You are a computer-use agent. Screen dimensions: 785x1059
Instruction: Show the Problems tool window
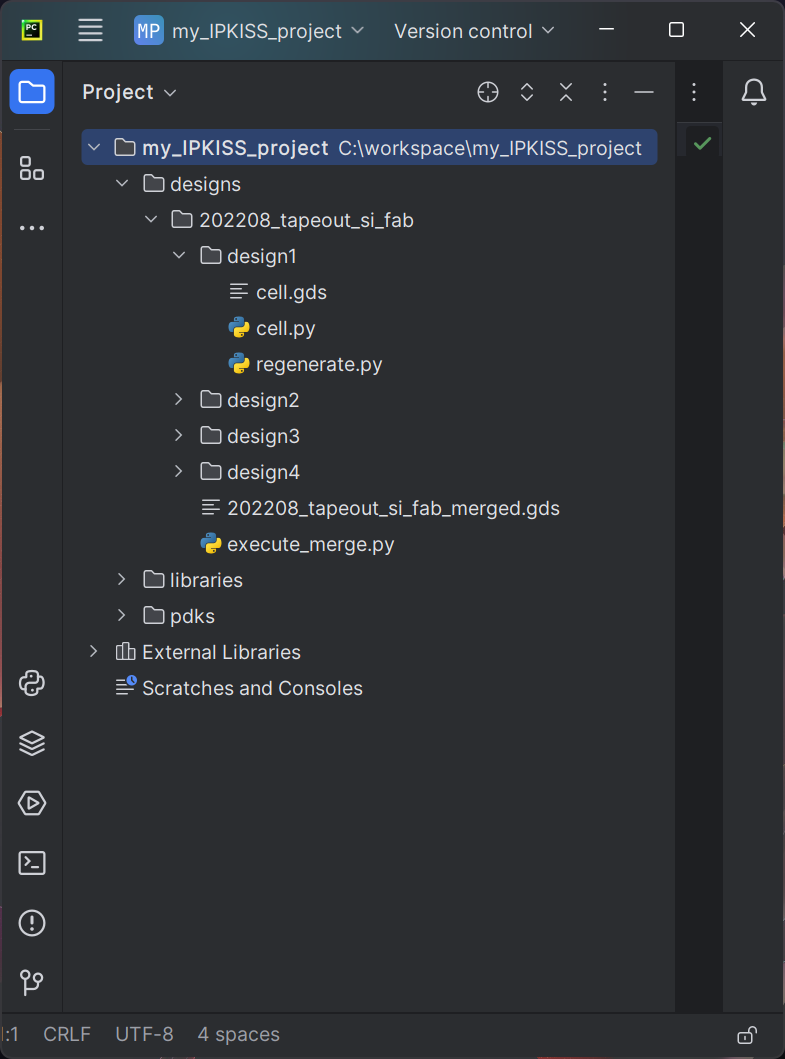32,922
